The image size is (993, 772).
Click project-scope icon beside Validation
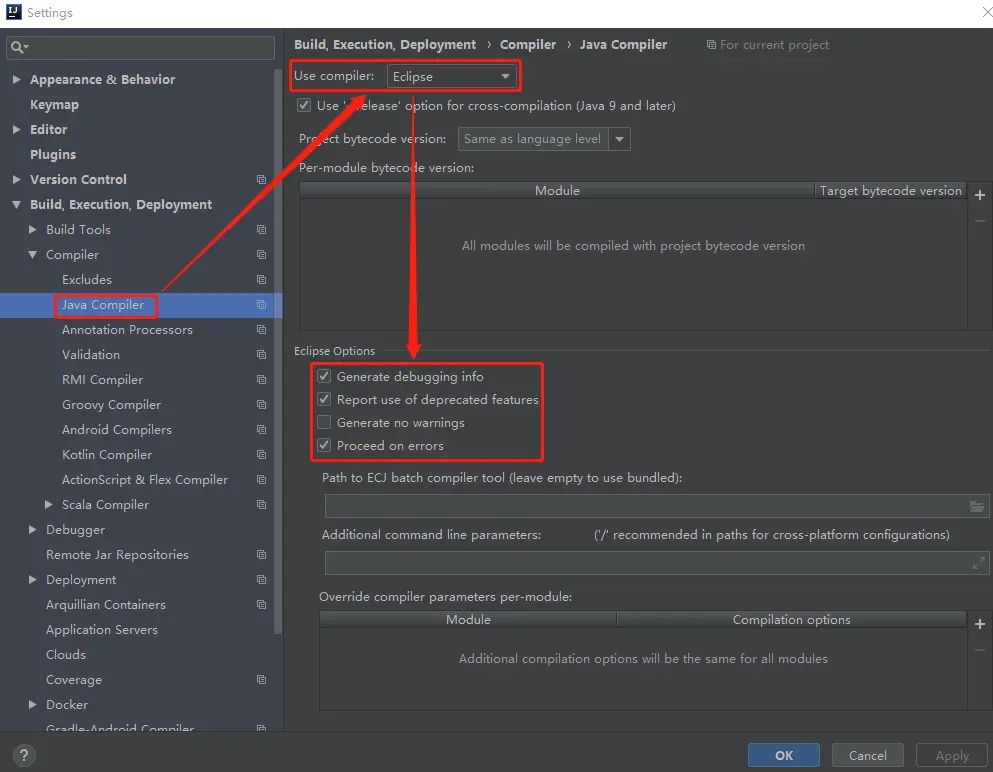(x=261, y=355)
